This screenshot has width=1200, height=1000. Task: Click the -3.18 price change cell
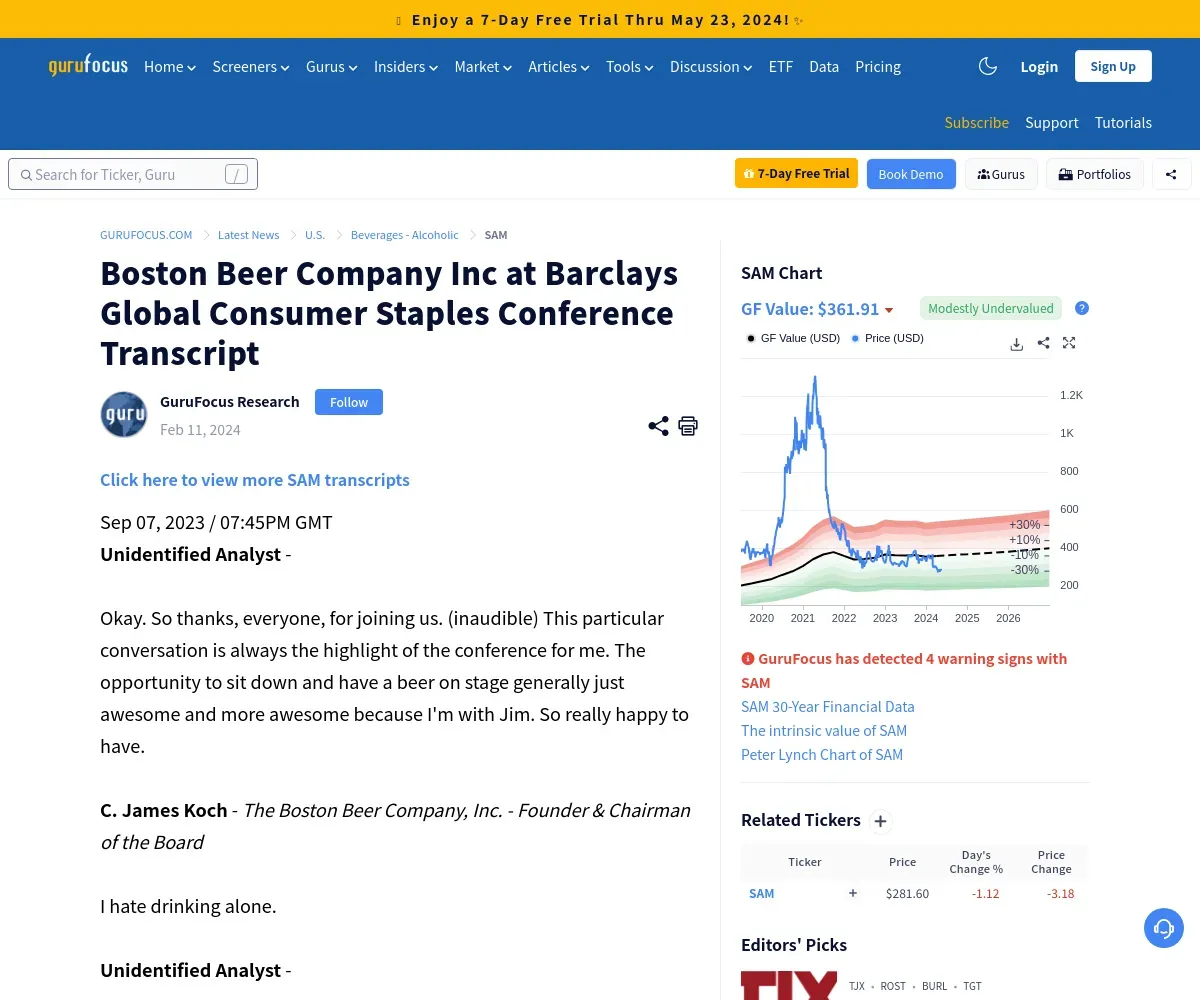1060,893
